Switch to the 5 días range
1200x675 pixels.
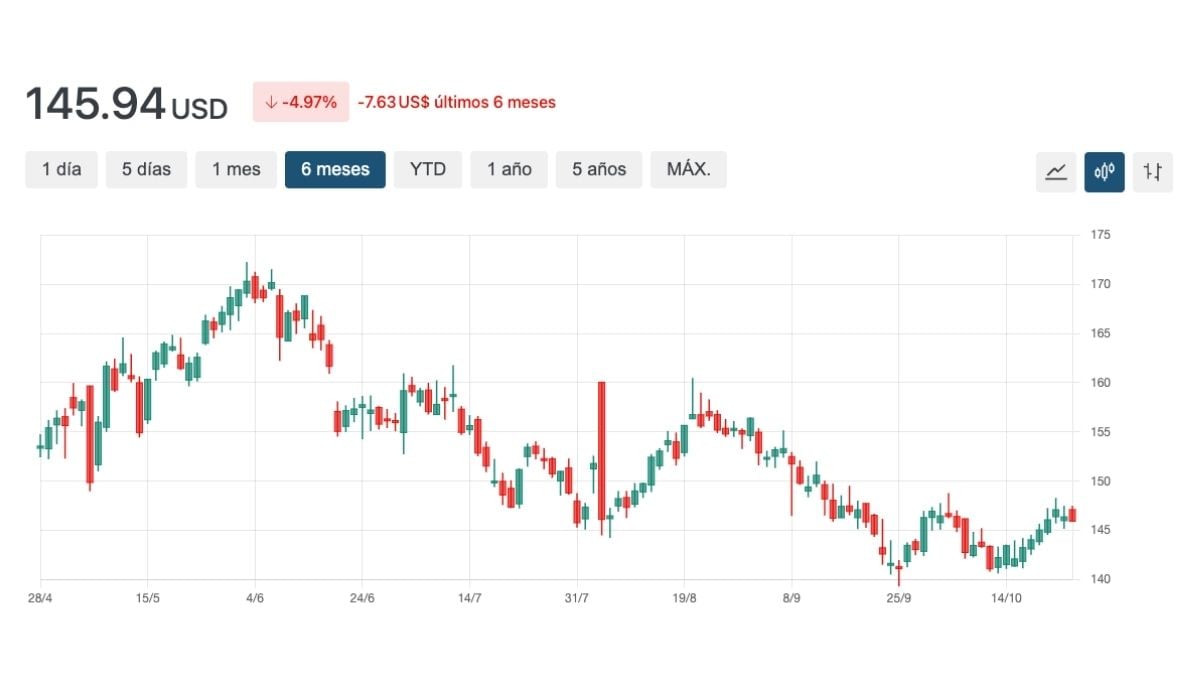click(146, 170)
